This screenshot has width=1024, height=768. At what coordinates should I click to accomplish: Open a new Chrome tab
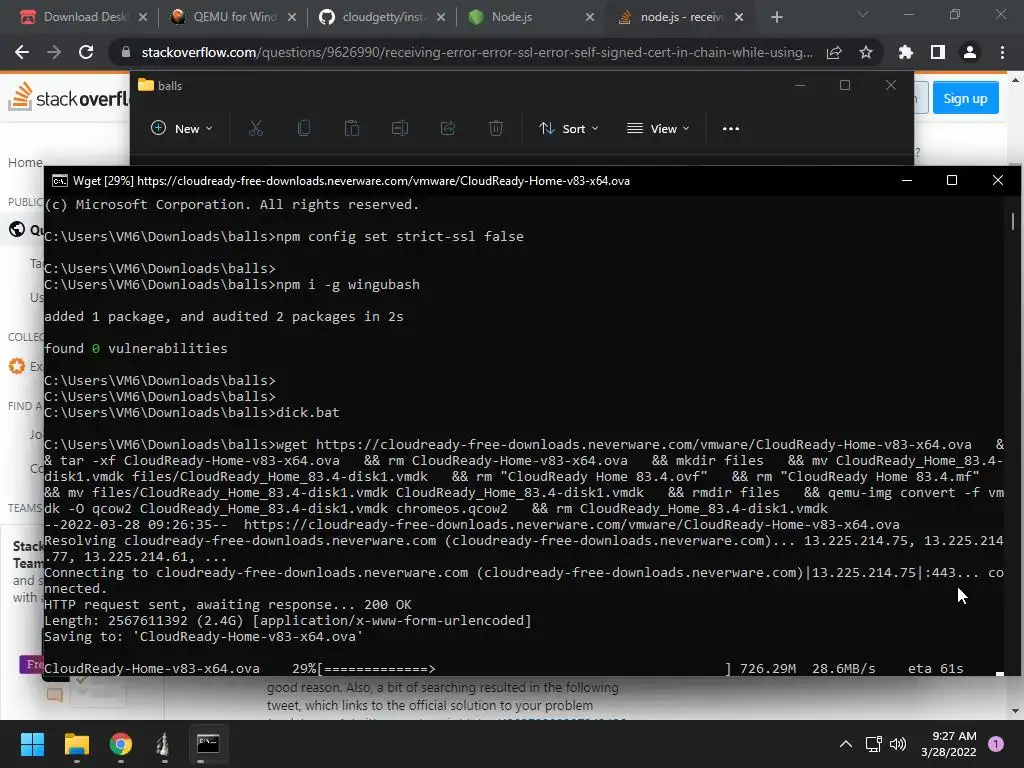(x=776, y=17)
